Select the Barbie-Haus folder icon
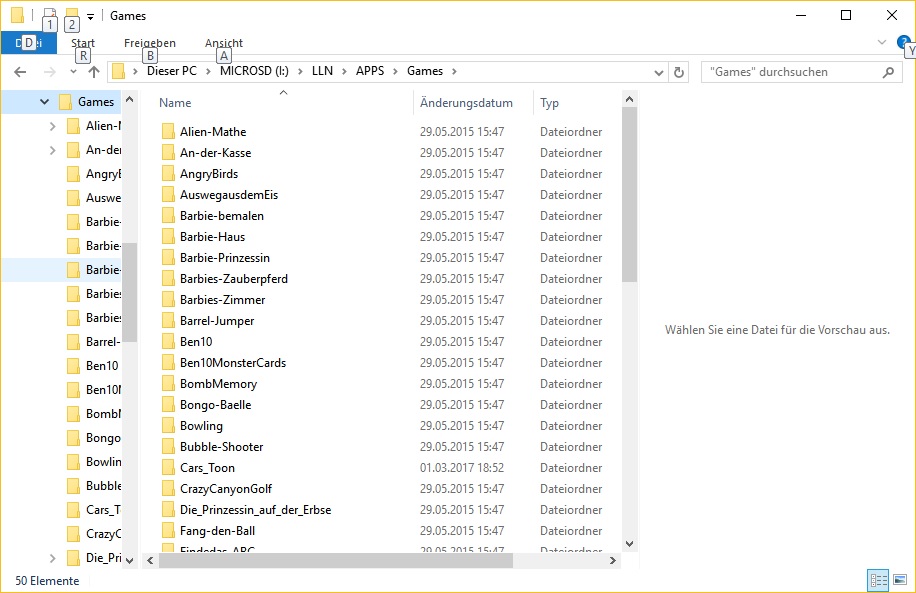Screen dimensions: 916x593 click(x=168, y=237)
